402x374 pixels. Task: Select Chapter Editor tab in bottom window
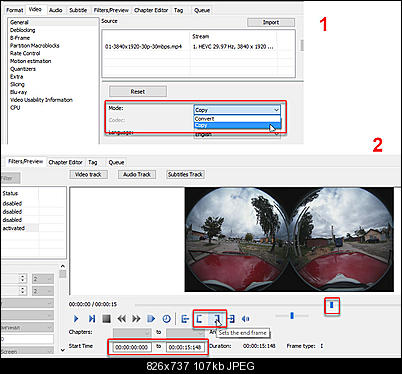(66, 162)
